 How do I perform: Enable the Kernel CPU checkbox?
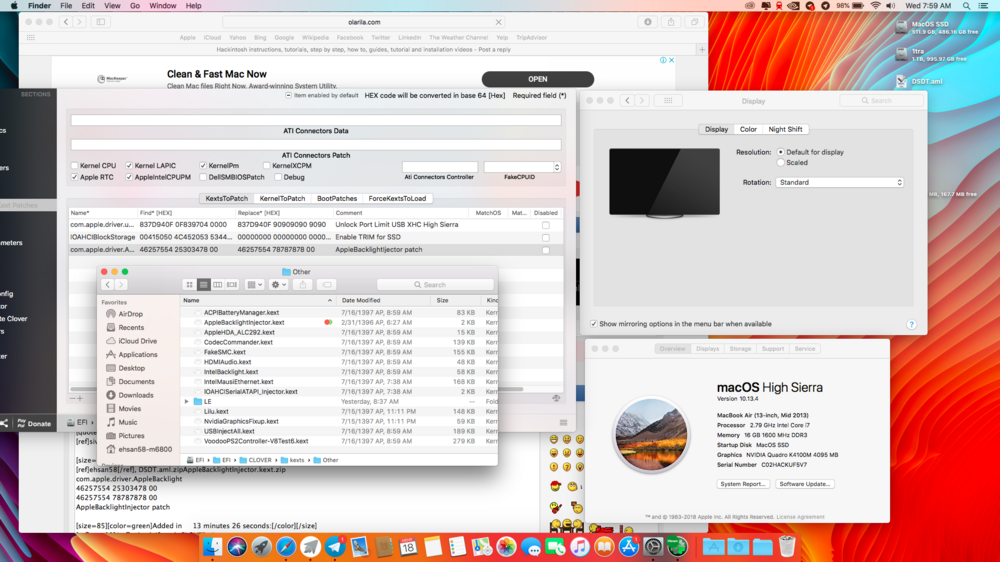point(74,166)
